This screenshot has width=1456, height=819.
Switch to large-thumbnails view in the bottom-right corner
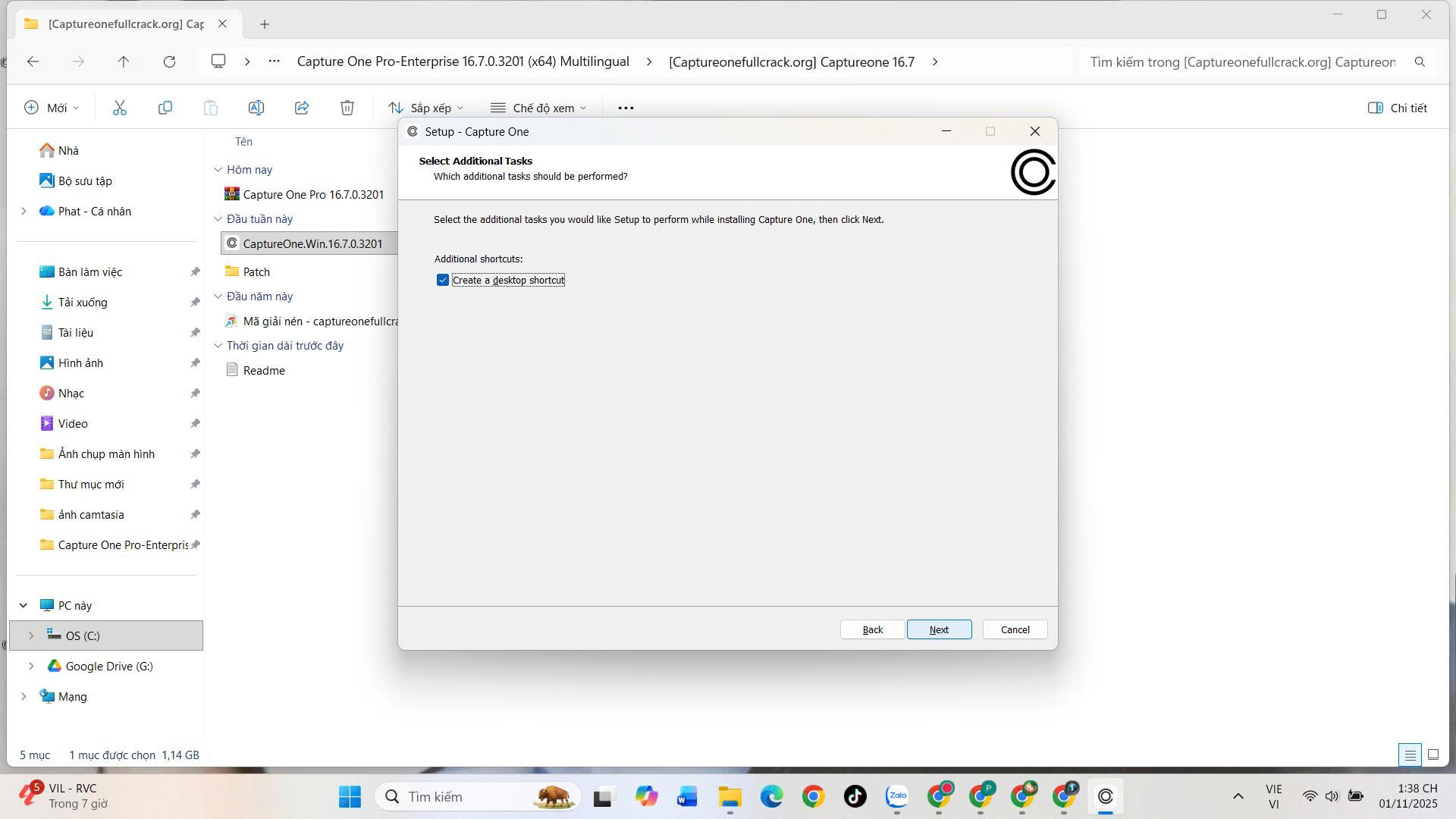[x=1433, y=755]
